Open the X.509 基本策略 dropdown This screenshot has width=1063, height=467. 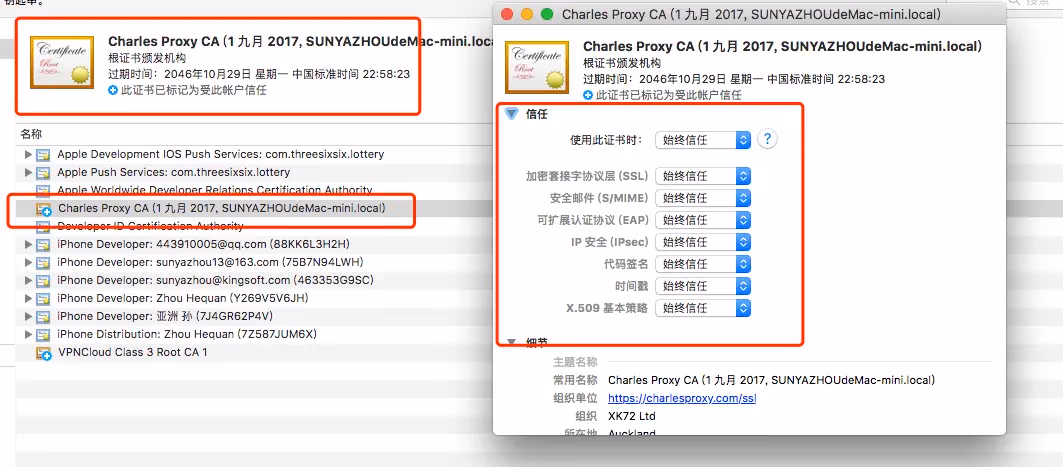(x=702, y=308)
